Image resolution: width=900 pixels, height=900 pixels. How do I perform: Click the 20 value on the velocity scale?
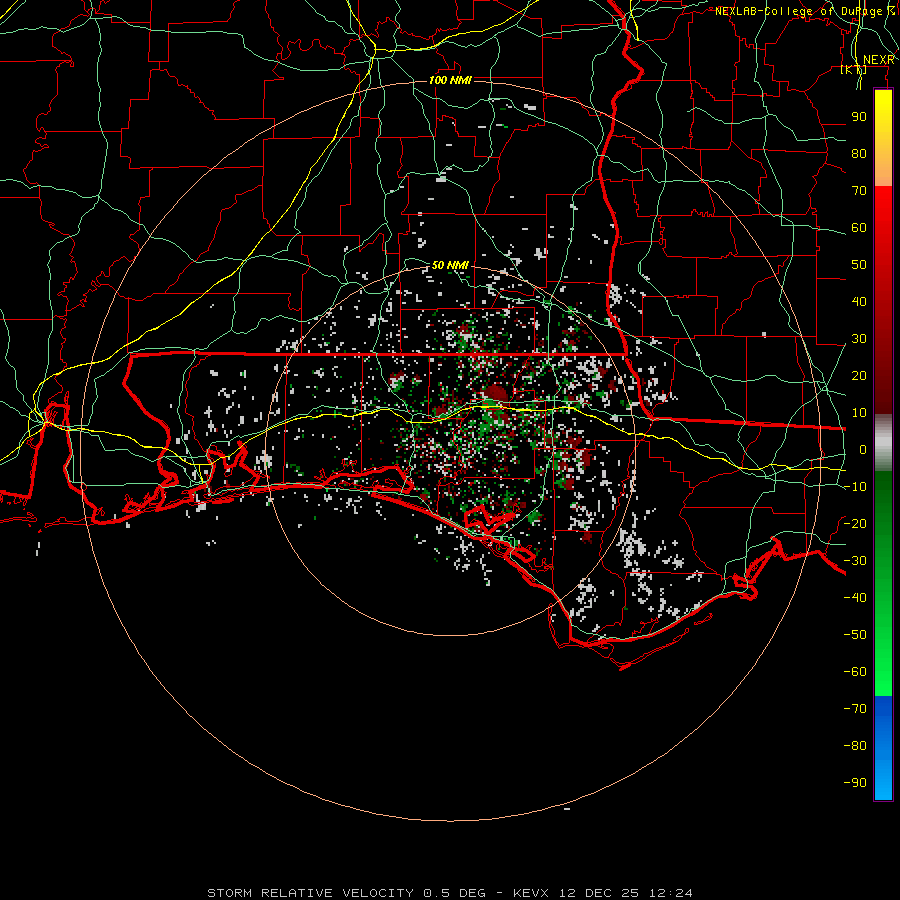(859, 375)
